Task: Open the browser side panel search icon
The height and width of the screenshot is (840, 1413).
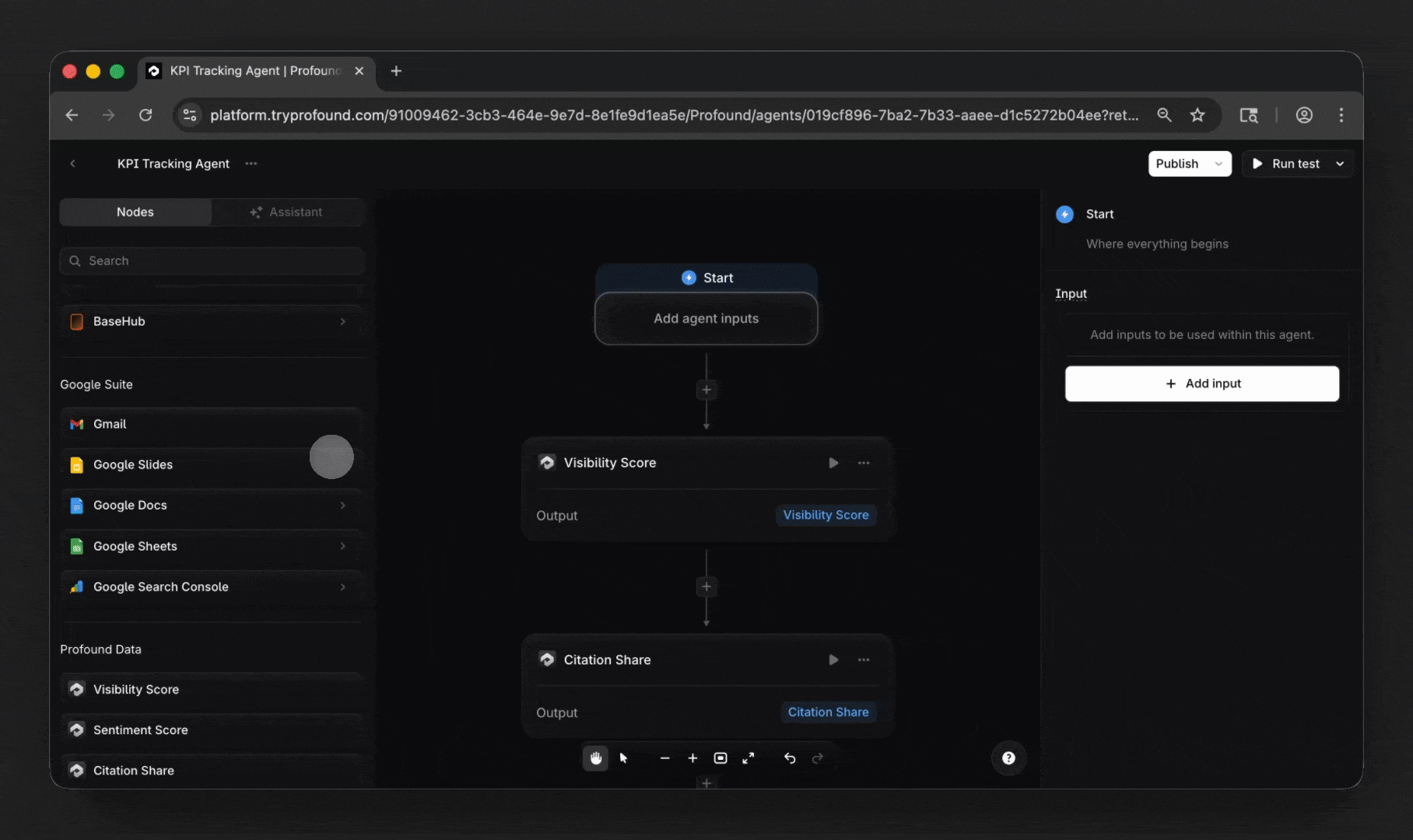Action: [1249, 115]
